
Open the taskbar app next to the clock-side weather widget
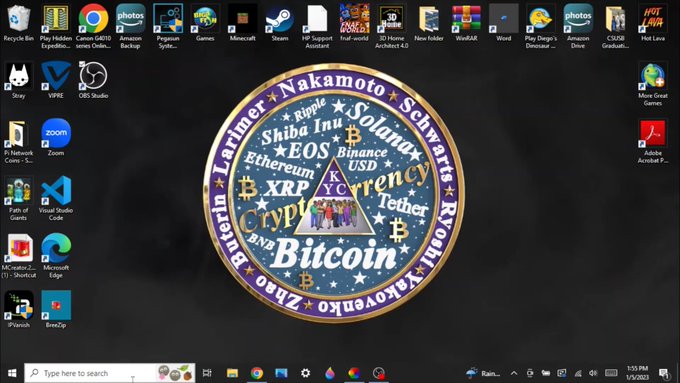[x=379, y=373]
